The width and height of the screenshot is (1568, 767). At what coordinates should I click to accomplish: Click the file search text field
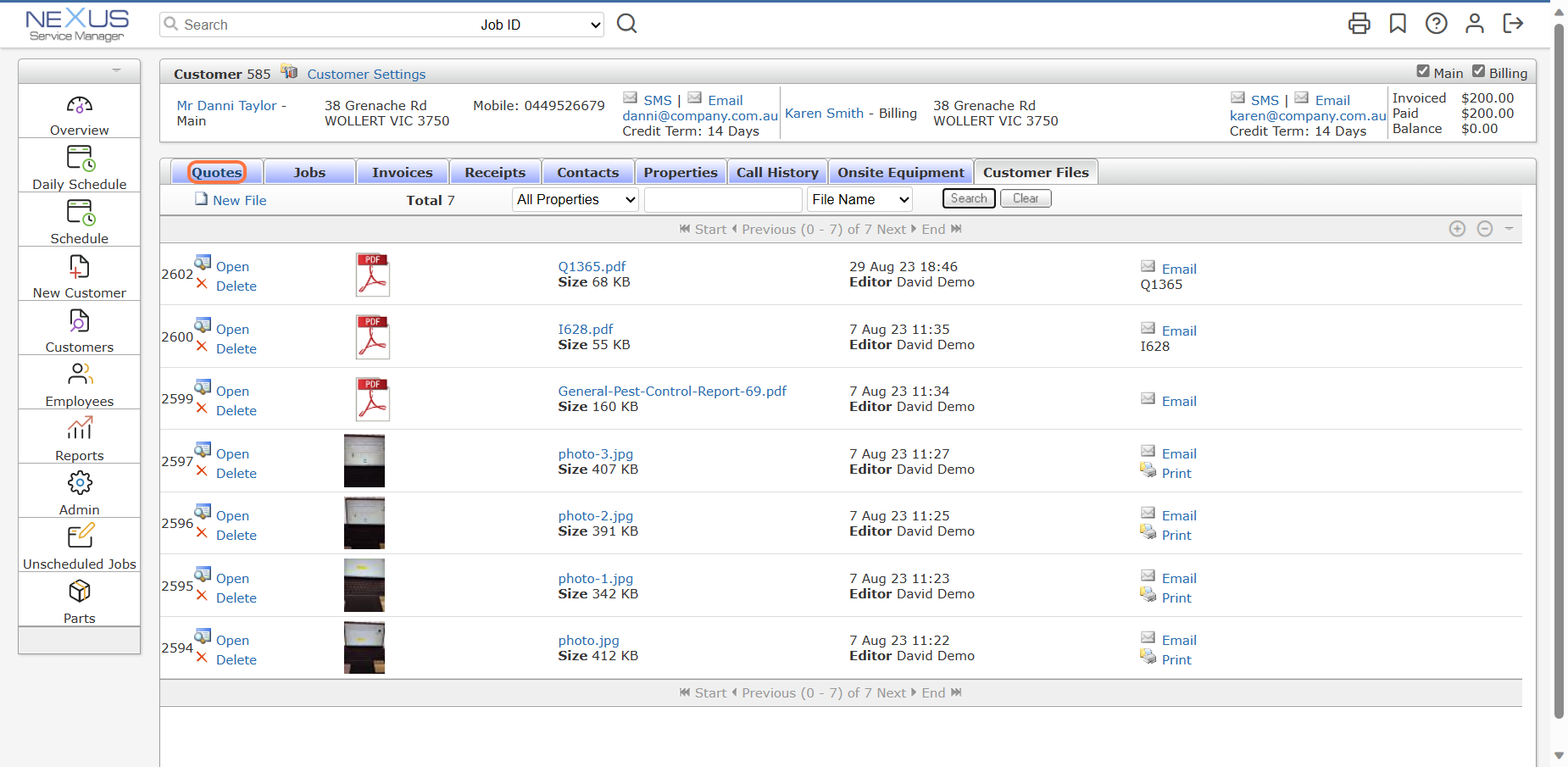pos(723,200)
